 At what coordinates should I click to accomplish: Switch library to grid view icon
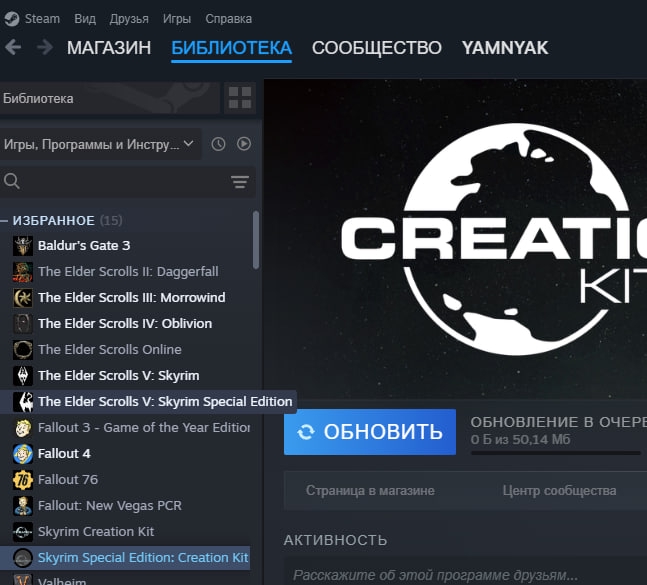[240, 98]
